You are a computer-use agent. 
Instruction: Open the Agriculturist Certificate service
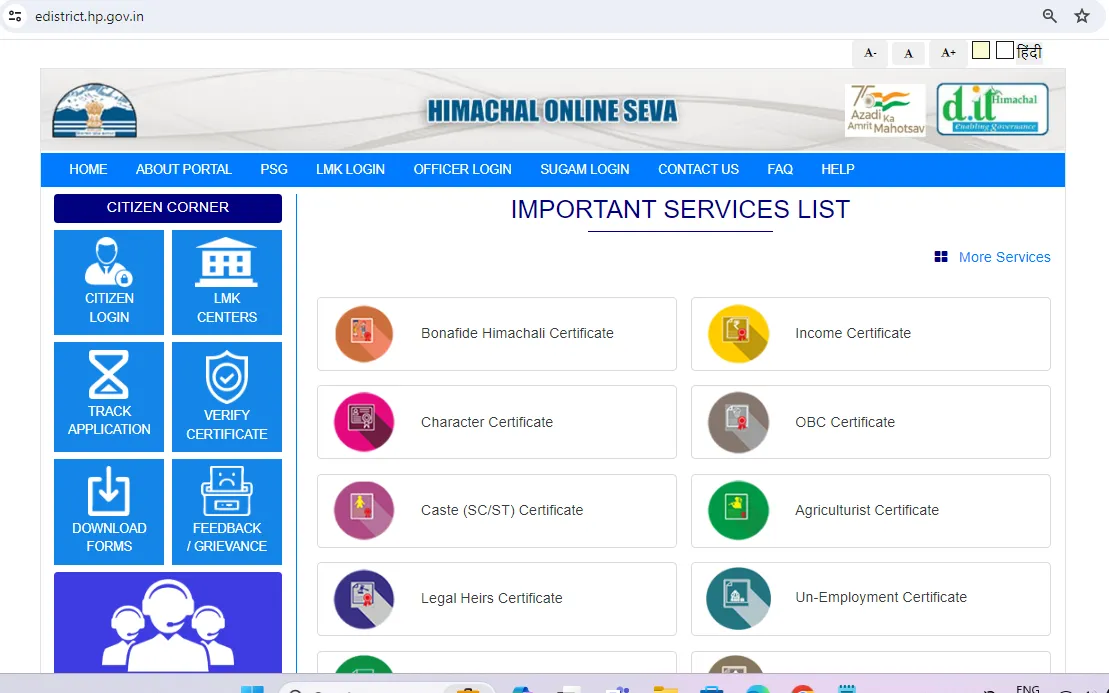click(x=867, y=510)
